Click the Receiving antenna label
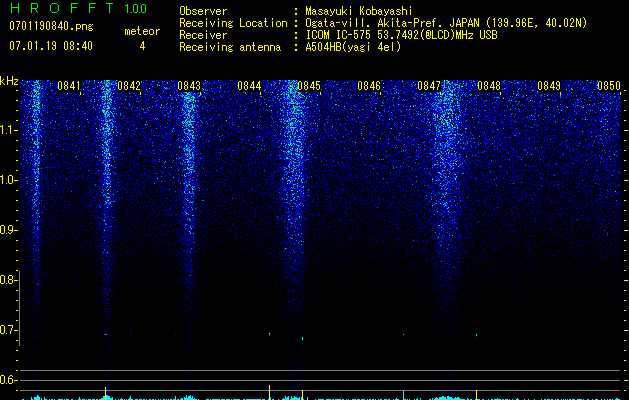Viewport: 629px width, 400px height. click(x=230, y=47)
